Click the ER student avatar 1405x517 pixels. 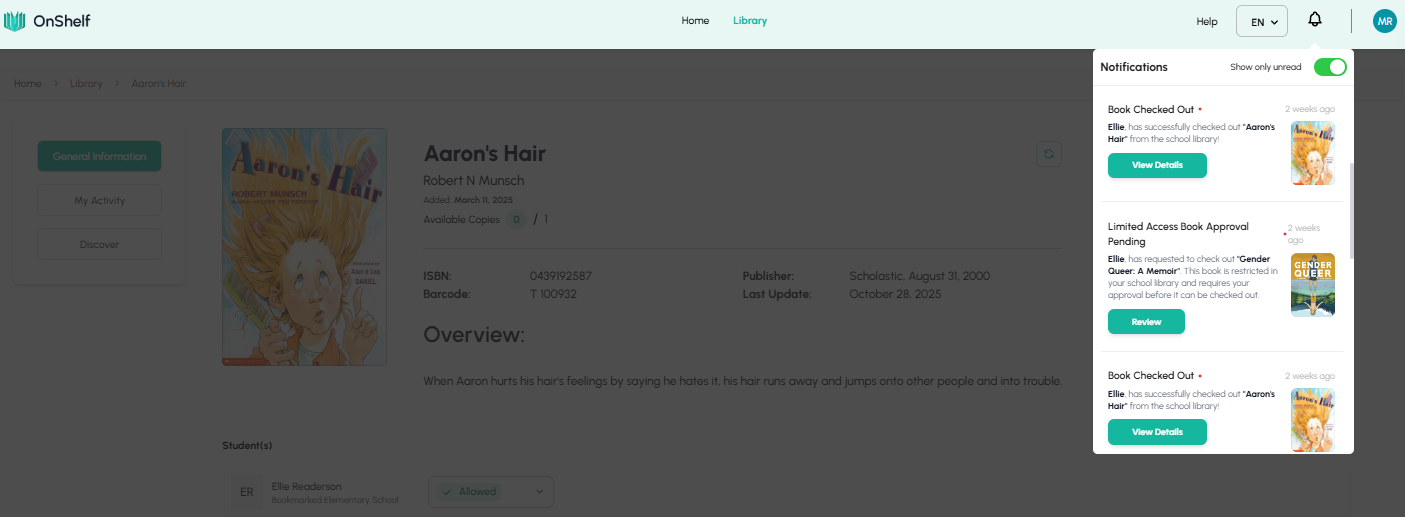pos(246,492)
